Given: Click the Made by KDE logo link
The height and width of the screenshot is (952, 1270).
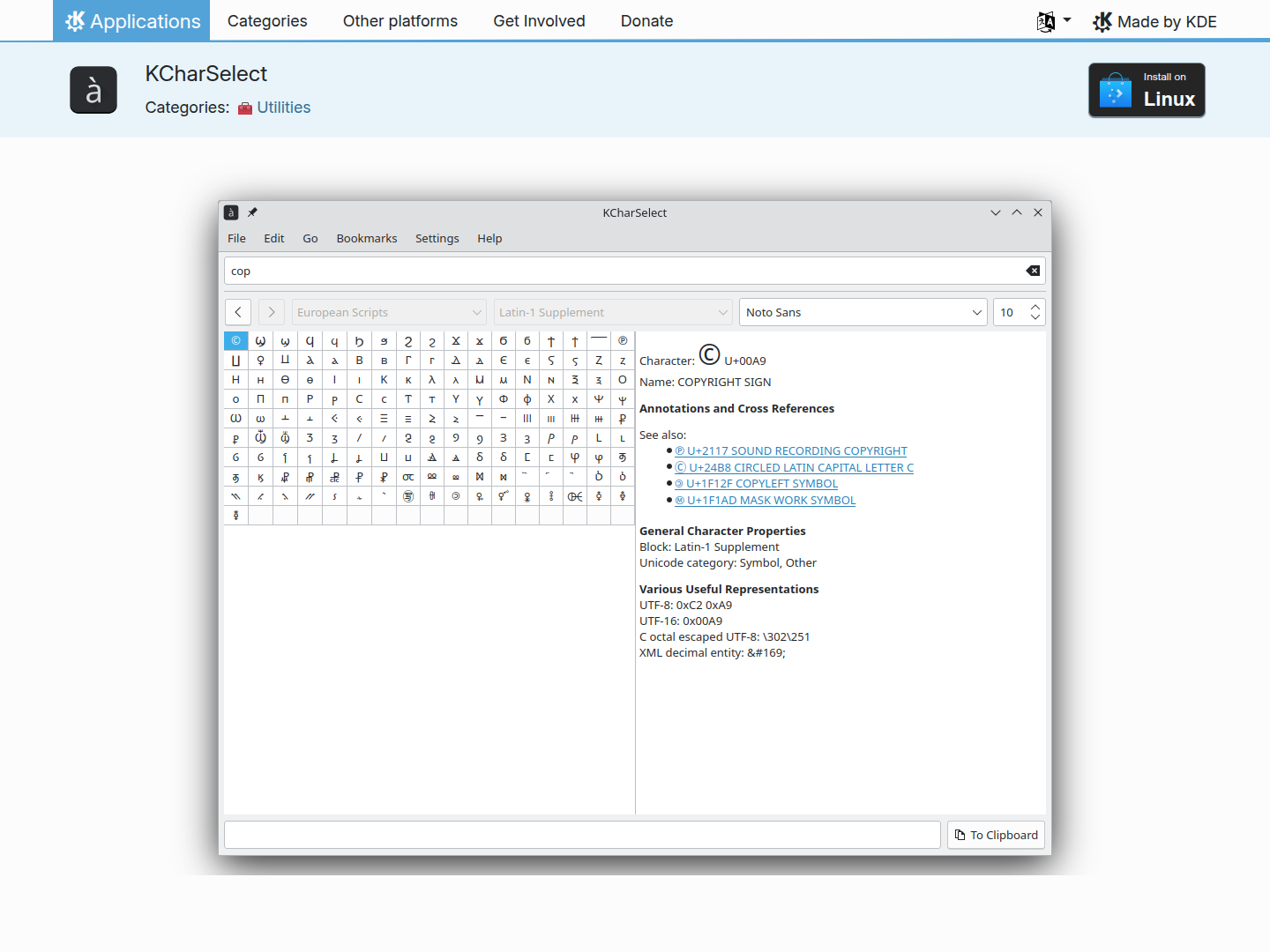Looking at the screenshot, I should click(1154, 21).
